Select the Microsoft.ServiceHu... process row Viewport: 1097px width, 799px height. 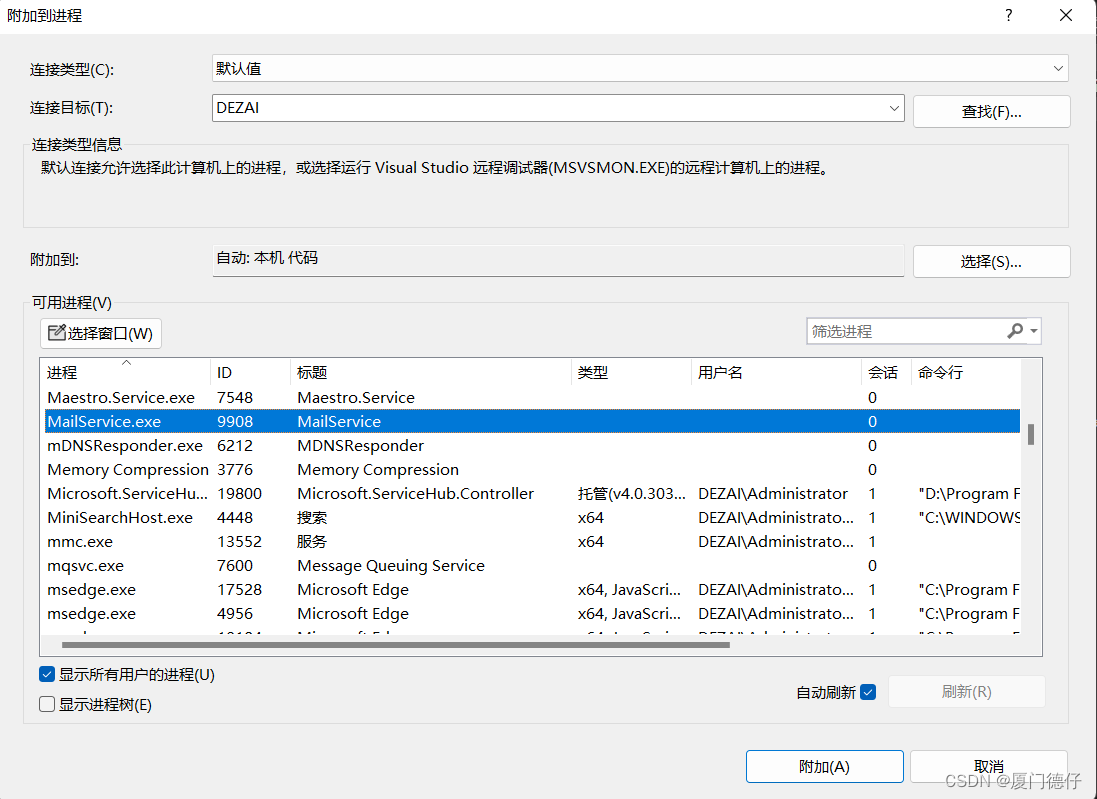(x=530, y=493)
